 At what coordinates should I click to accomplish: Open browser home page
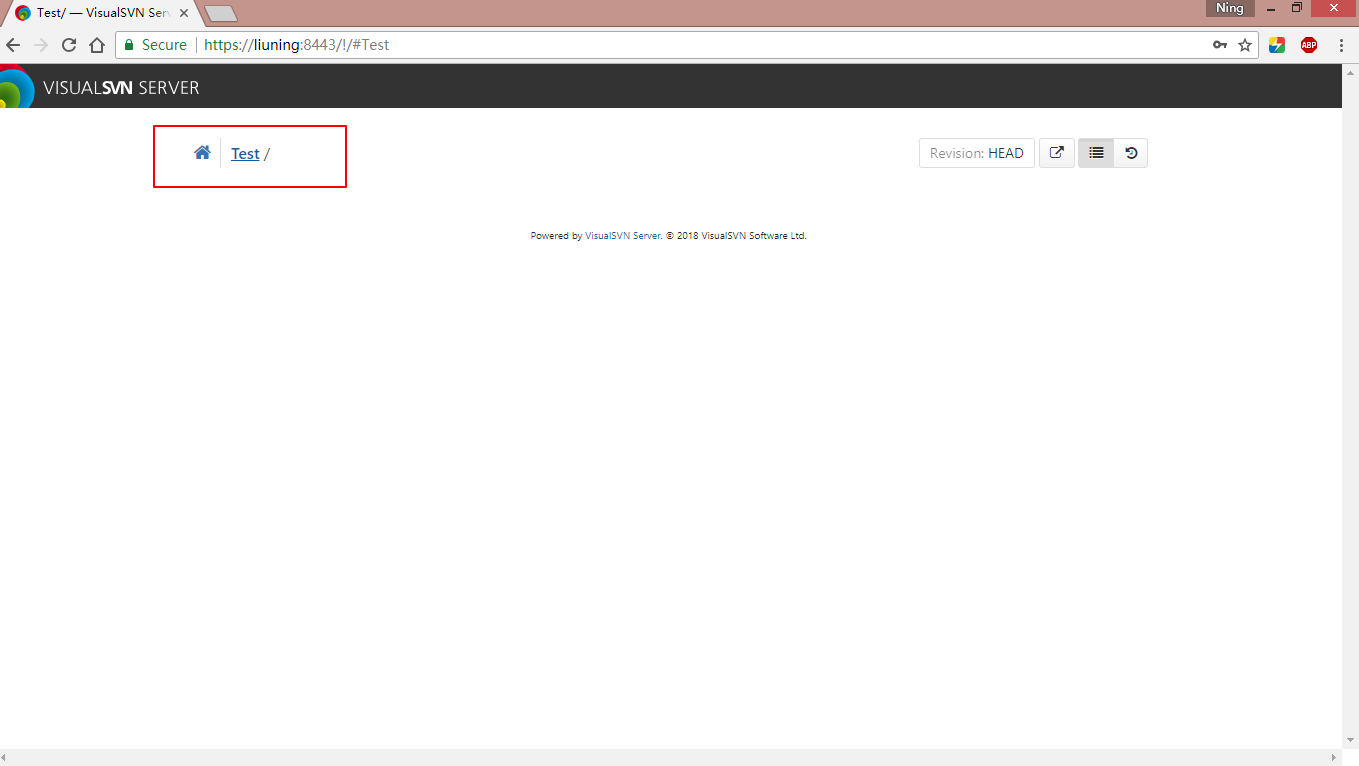[x=97, y=45]
